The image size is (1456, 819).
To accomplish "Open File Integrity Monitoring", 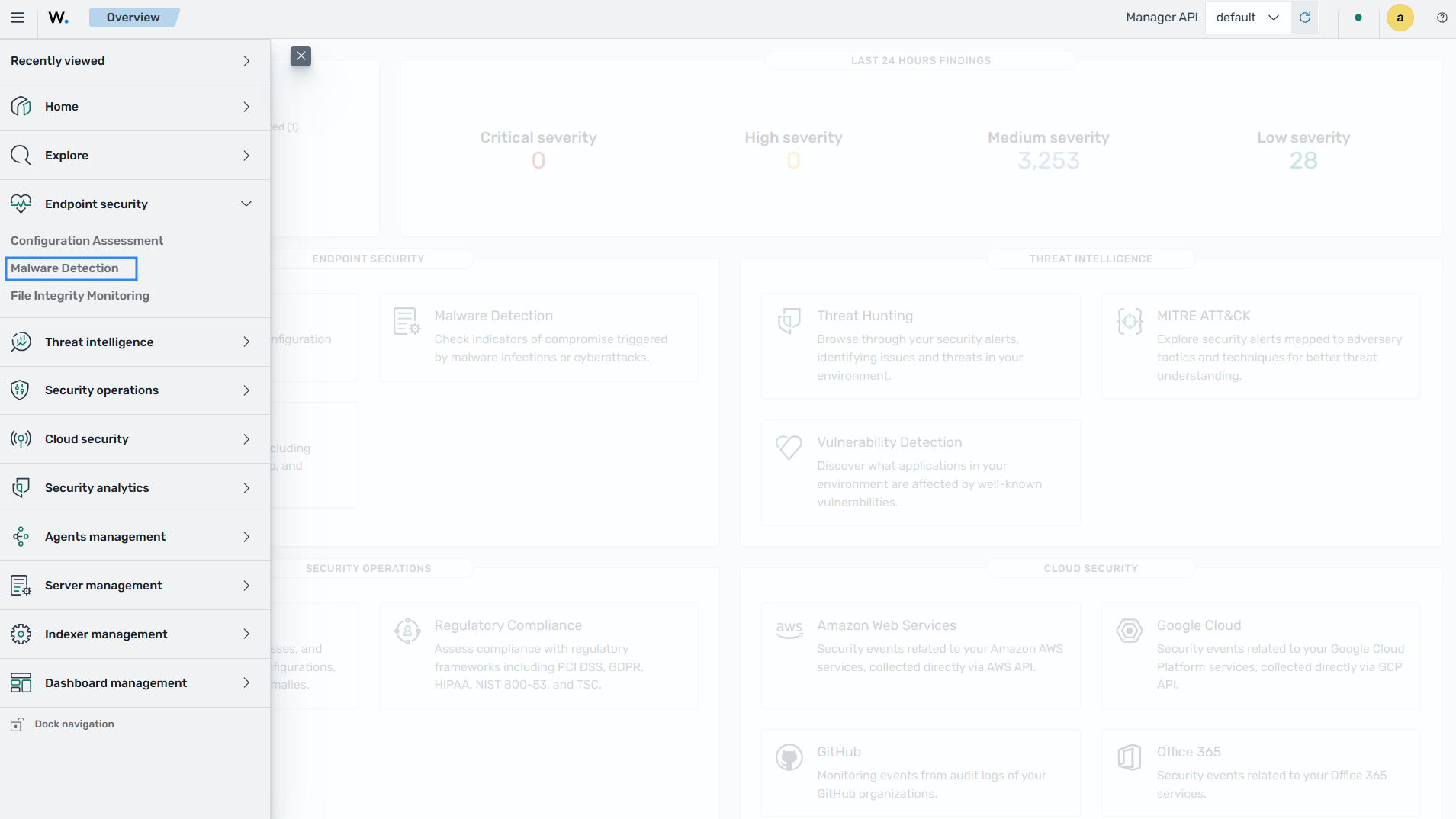I will [x=80, y=296].
